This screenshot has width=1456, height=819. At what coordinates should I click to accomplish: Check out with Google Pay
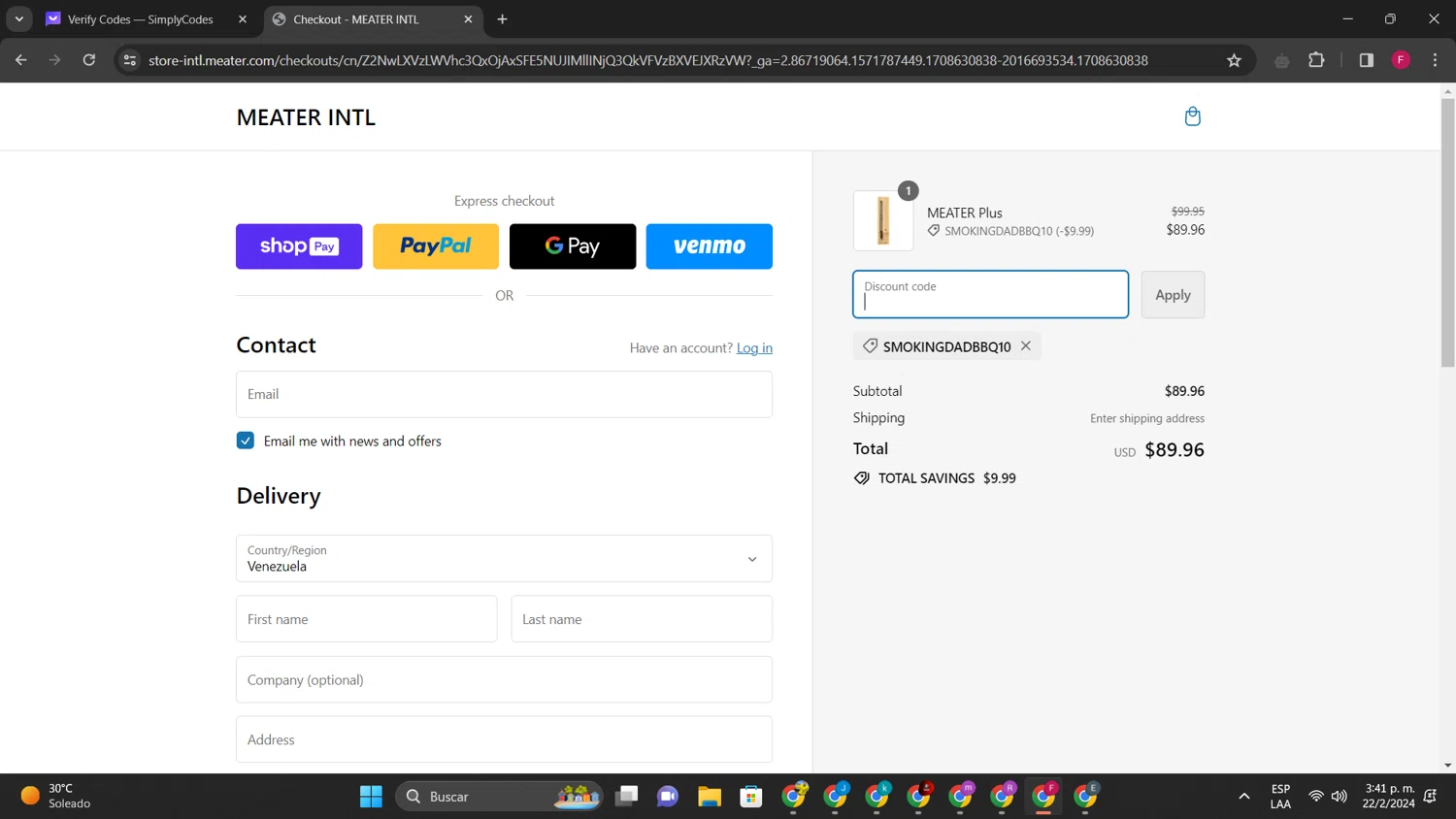tap(573, 246)
